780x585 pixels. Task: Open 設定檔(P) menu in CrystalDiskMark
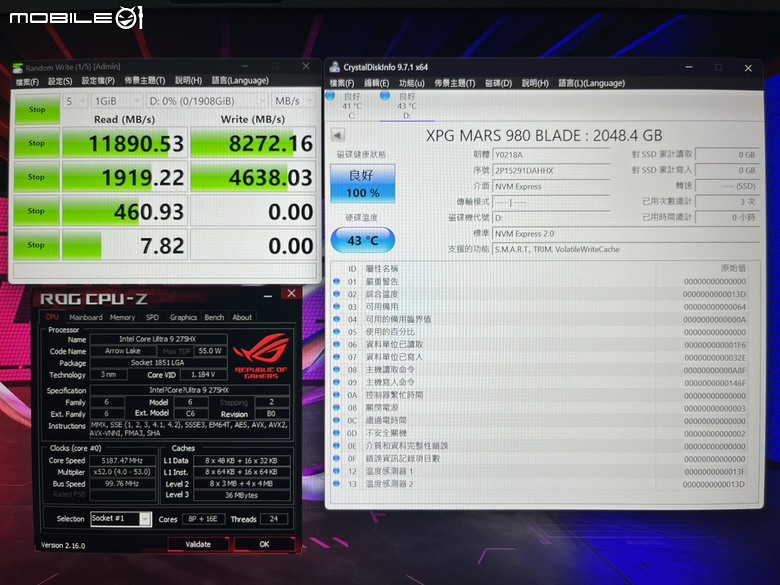tap(98, 81)
